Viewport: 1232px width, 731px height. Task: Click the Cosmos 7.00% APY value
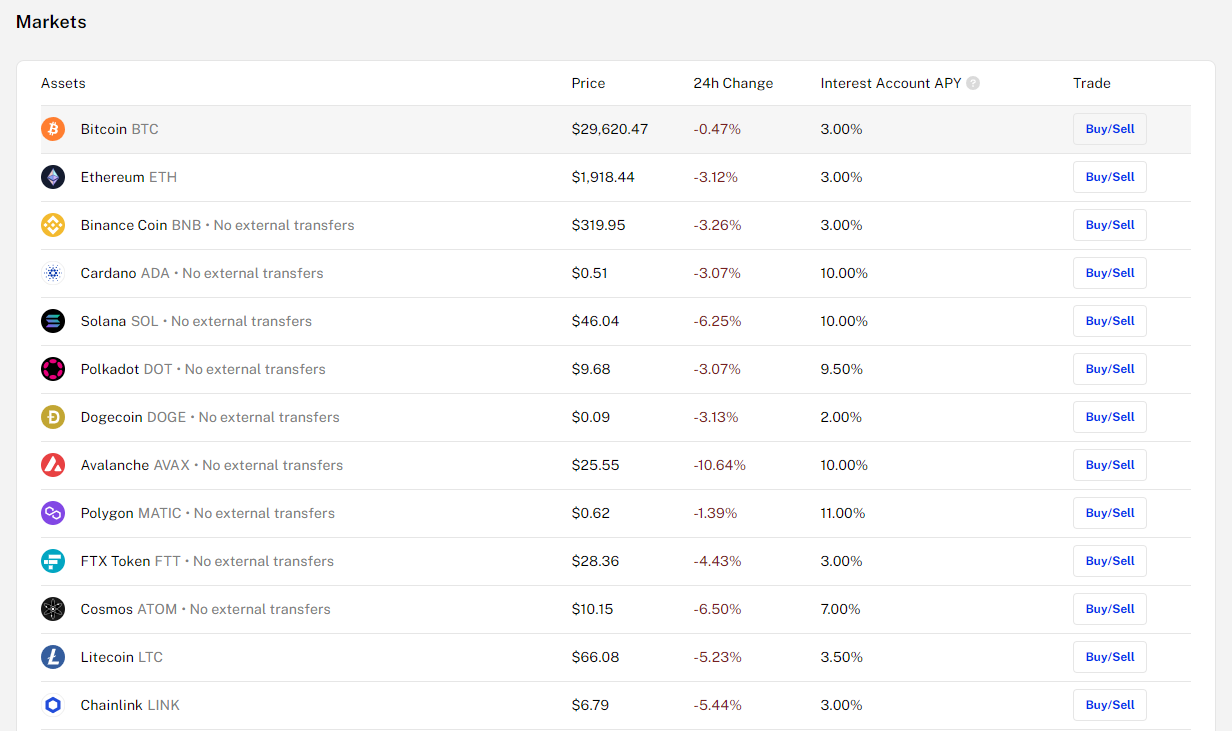pos(841,609)
